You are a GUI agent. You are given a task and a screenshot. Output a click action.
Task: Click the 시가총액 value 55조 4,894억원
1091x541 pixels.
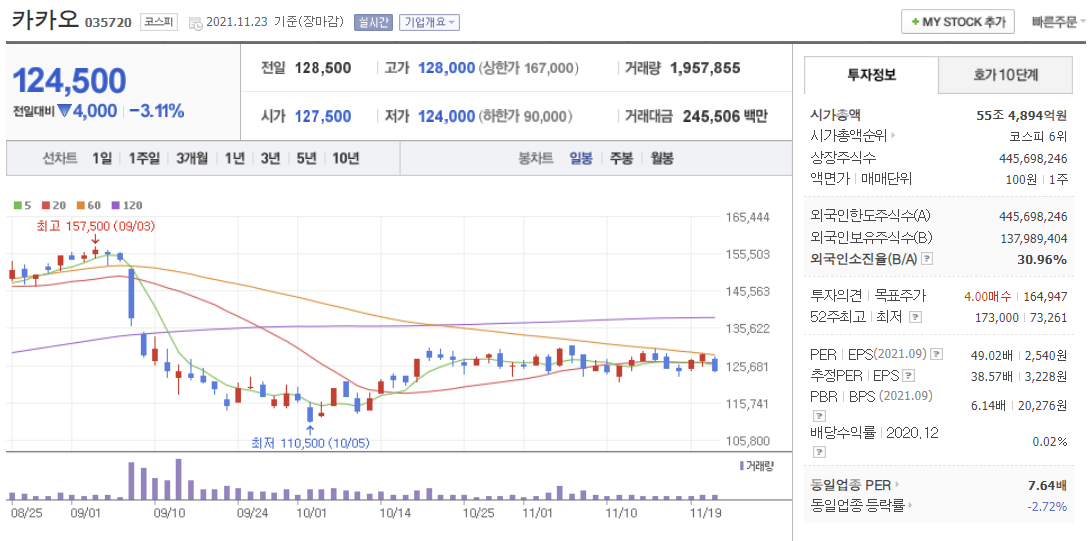coord(1022,115)
